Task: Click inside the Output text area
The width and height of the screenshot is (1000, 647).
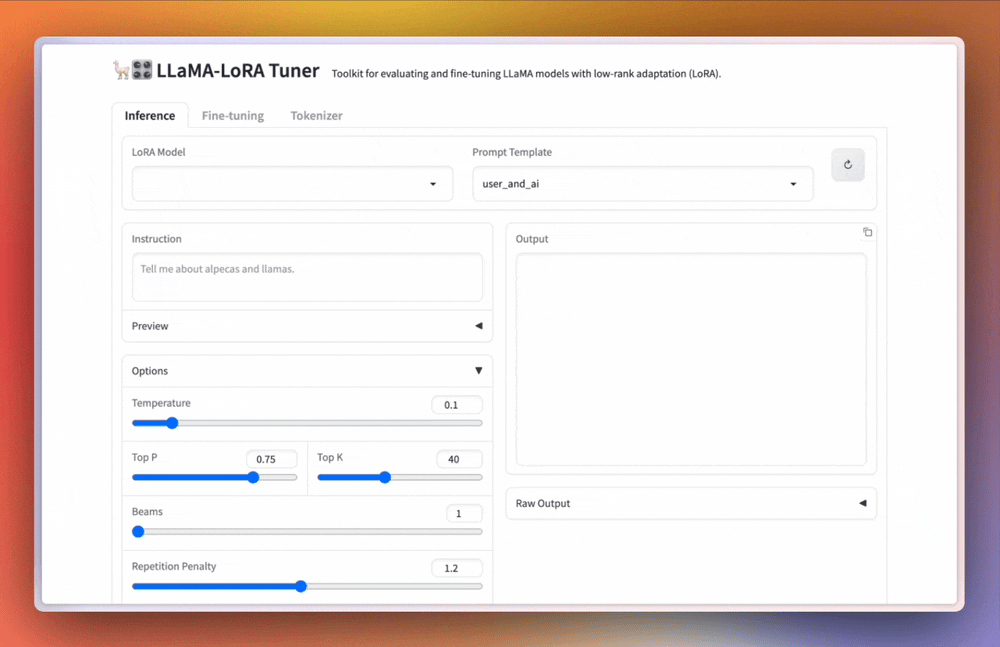Action: click(x=691, y=359)
